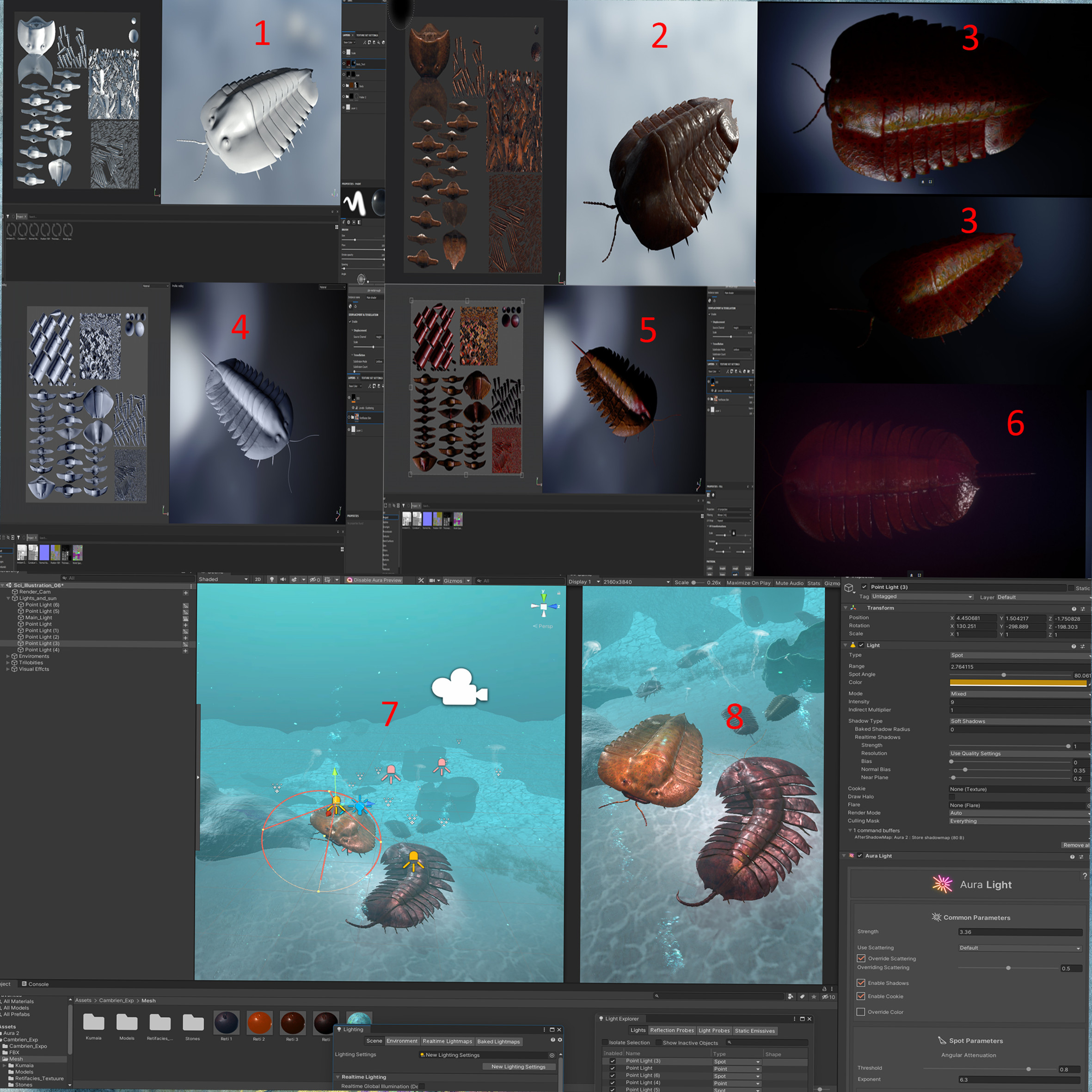Click the Disable Aura Preview button
Screen dimensions: 1092x1092
click(374, 580)
